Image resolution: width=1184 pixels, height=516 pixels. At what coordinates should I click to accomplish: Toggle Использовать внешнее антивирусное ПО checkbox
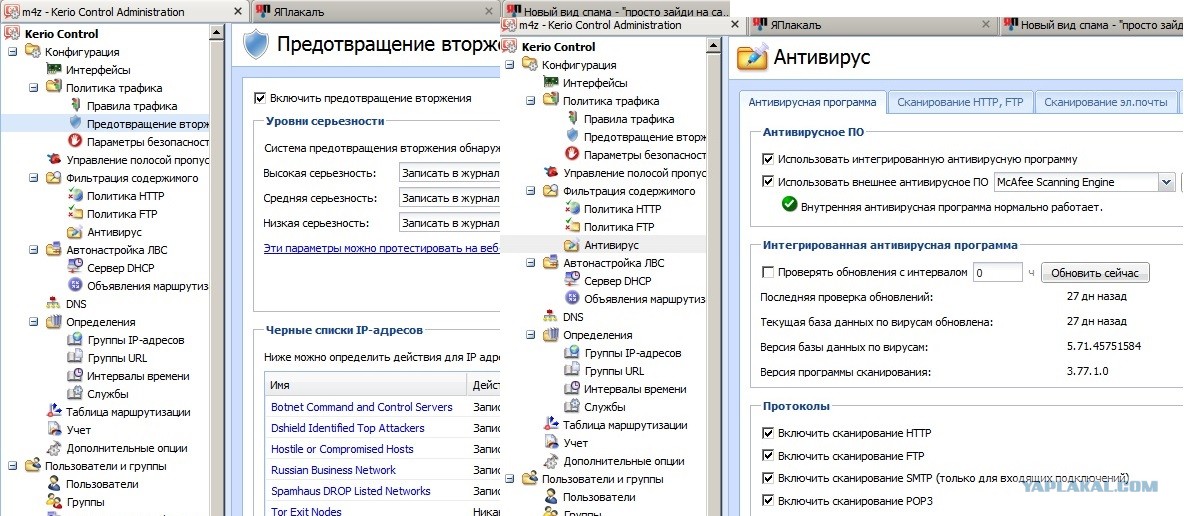(x=768, y=182)
